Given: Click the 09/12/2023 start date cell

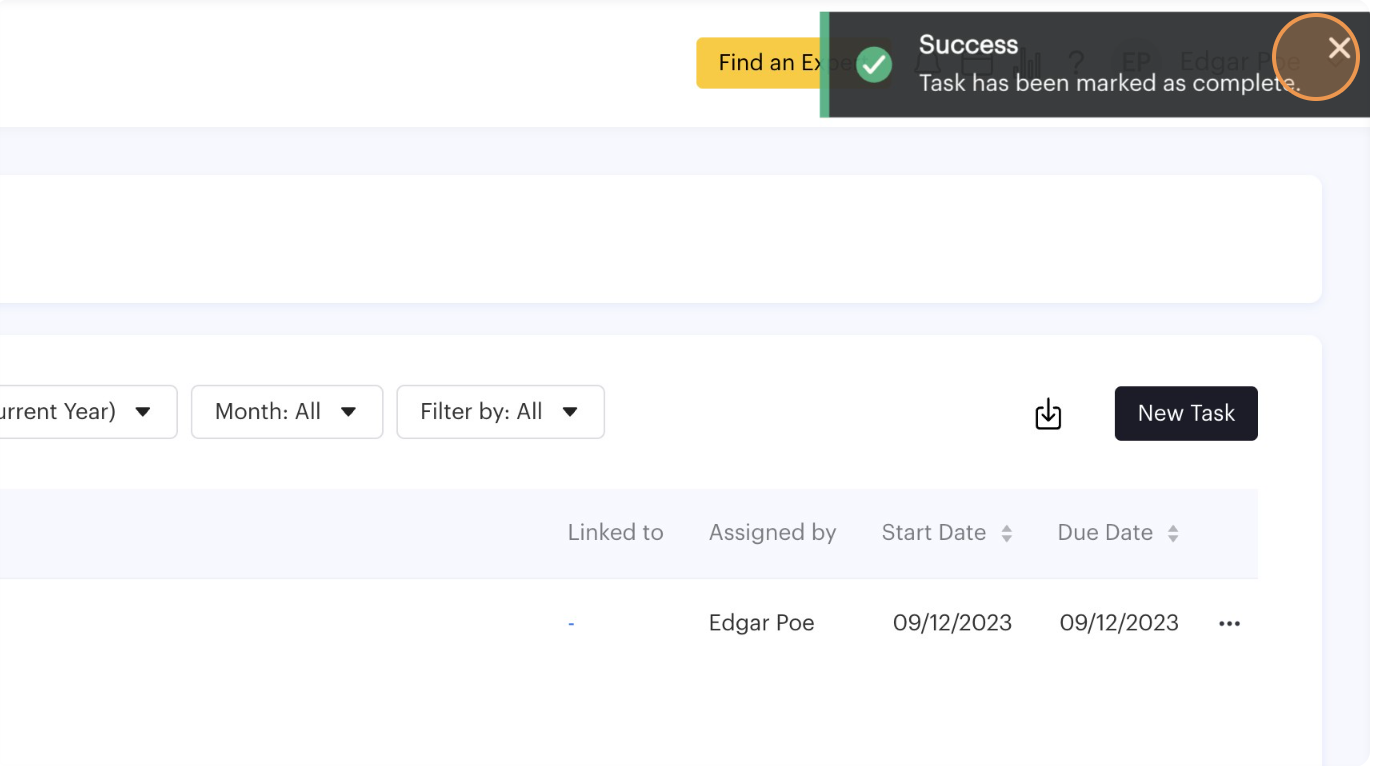Looking at the screenshot, I should point(952,623).
